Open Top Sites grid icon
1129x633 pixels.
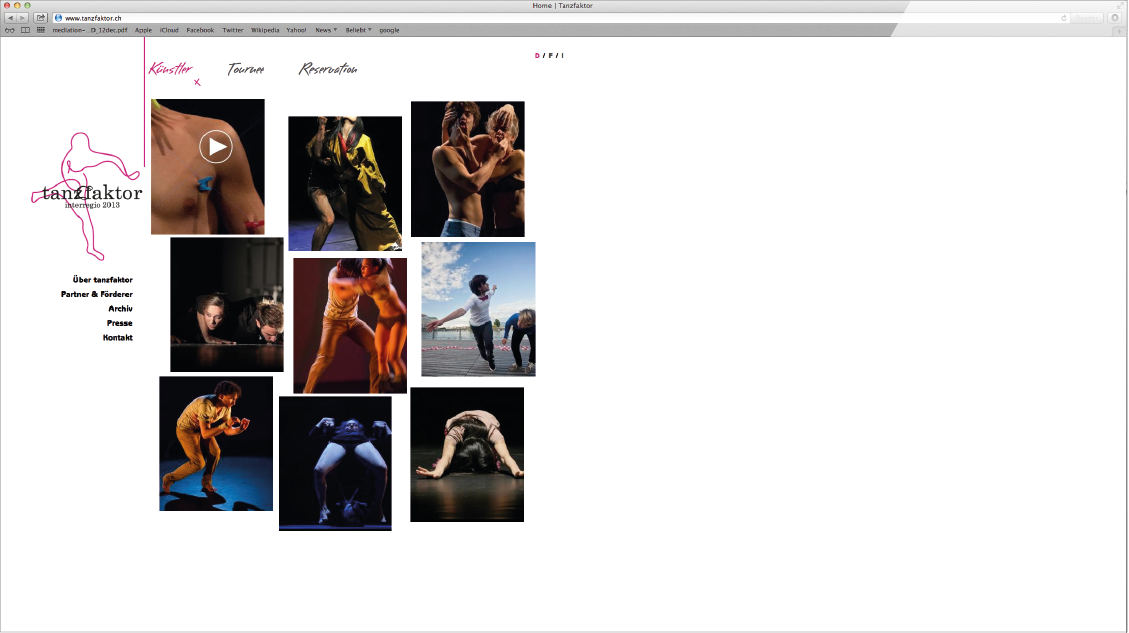point(40,30)
